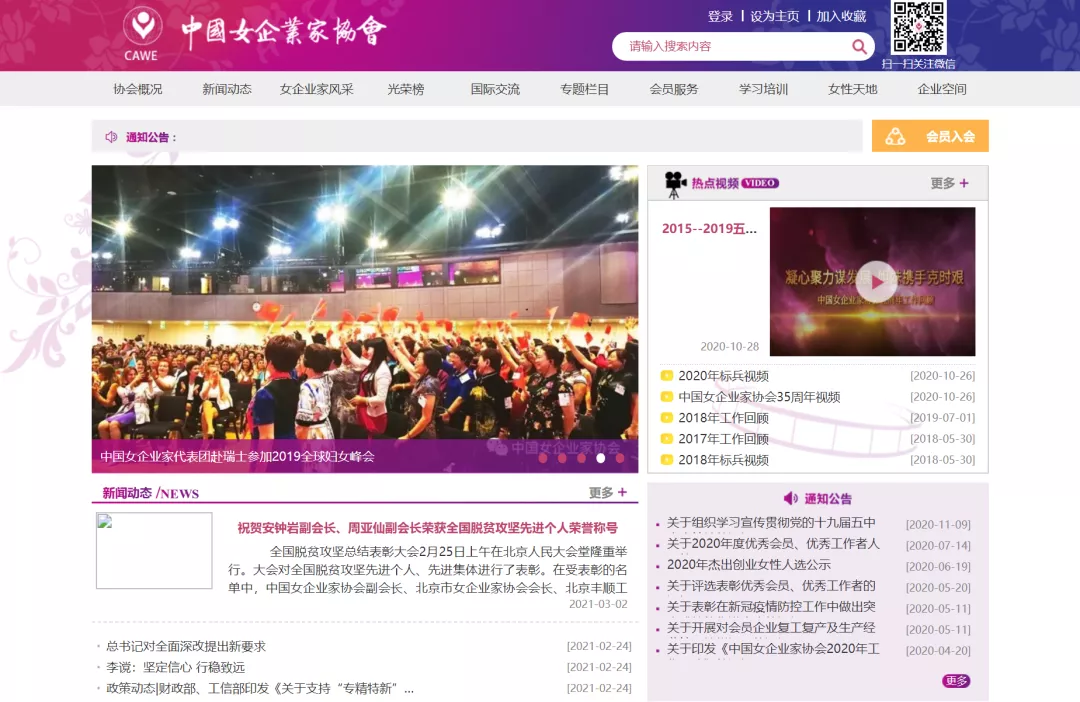Click the 会员入会 button
Screen dimensions: 1080x702
pos(930,136)
